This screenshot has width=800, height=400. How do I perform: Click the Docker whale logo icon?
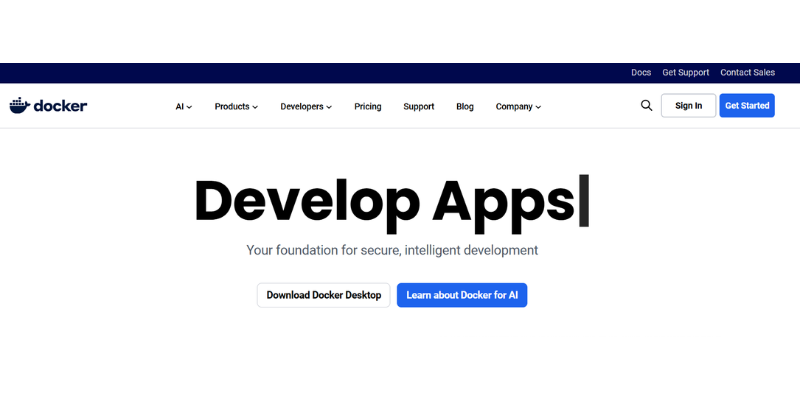[20, 105]
